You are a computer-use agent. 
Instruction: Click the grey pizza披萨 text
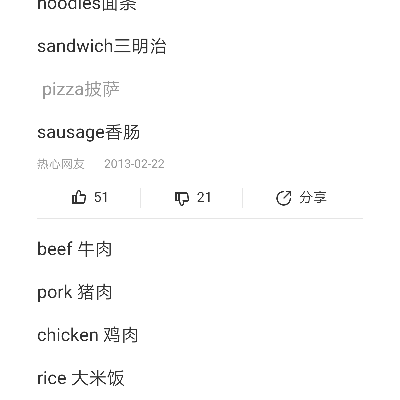tap(81, 89)
